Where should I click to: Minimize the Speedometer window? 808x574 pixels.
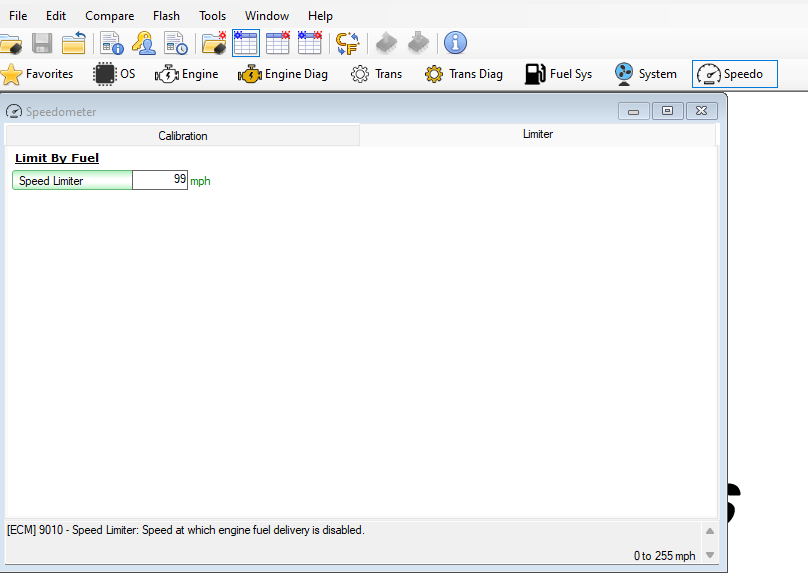pos(634,111)
